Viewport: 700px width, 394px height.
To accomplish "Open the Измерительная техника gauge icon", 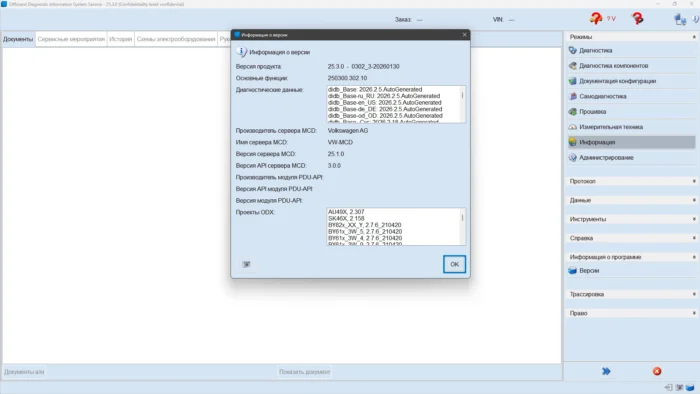I will click(x=573, y=127).
